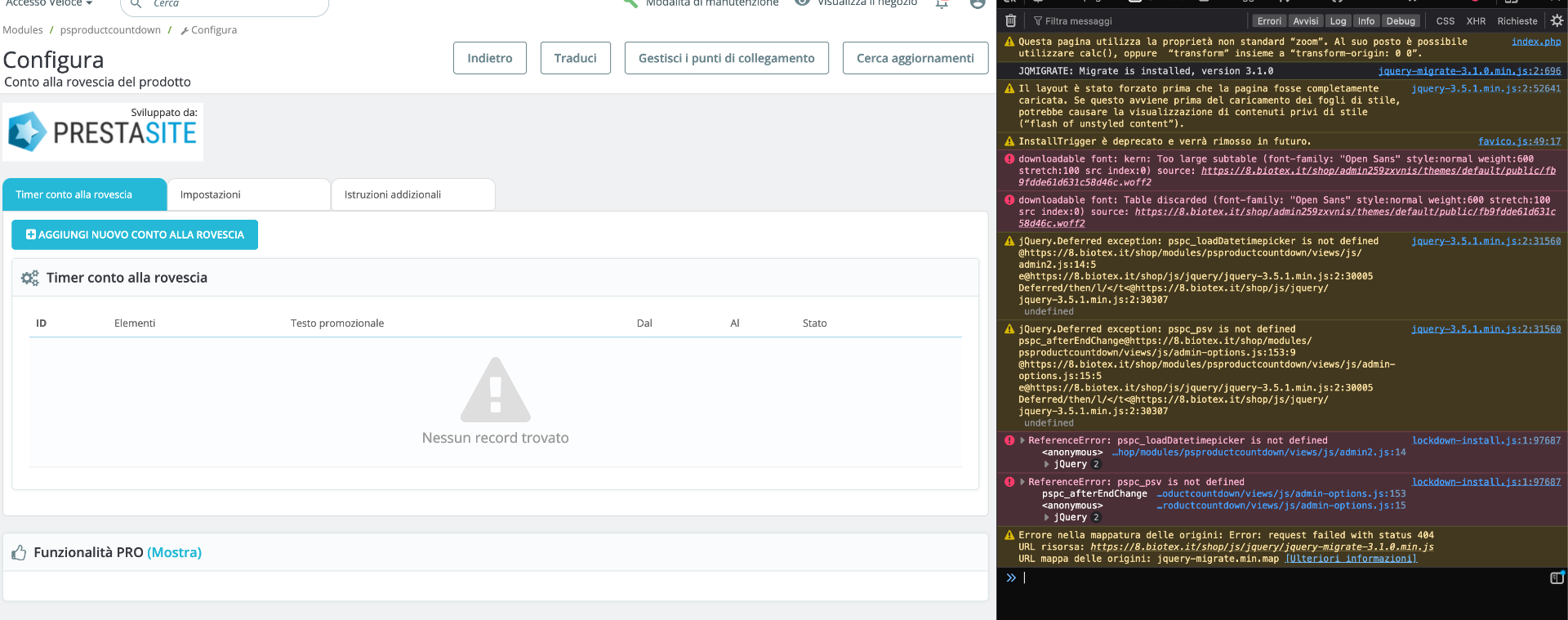Open index.php source link in console

(x=1536, y=42)
